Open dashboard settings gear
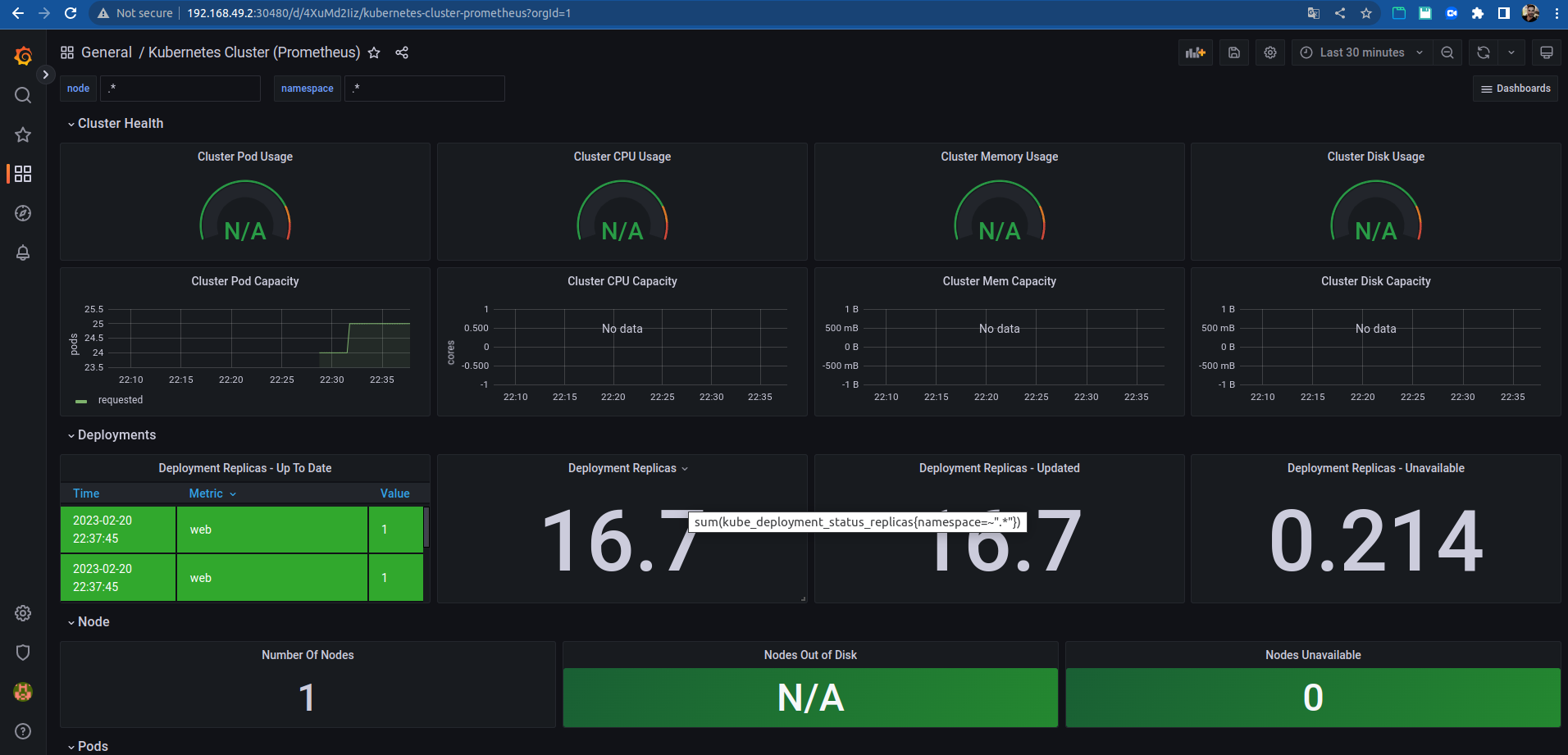This screenshot has width=1568, height=755. 1270,52
